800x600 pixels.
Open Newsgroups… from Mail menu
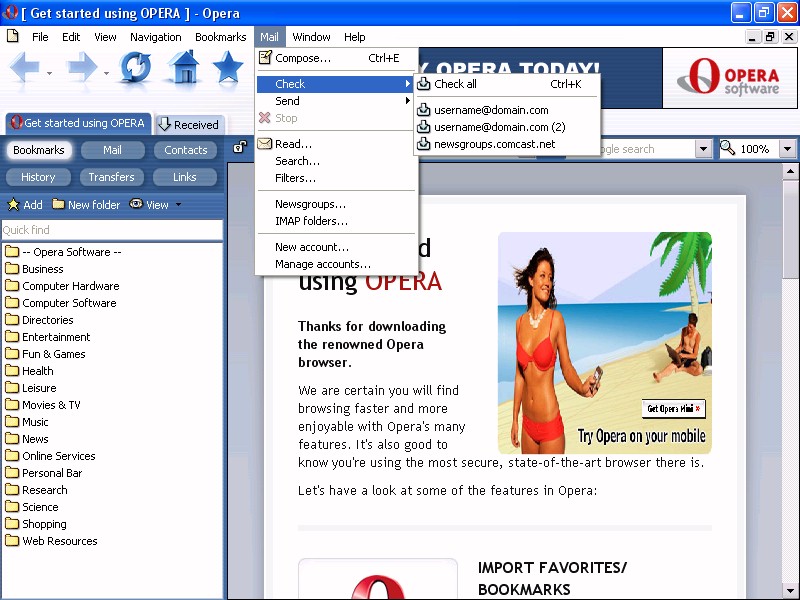click(x=337, y=204)
